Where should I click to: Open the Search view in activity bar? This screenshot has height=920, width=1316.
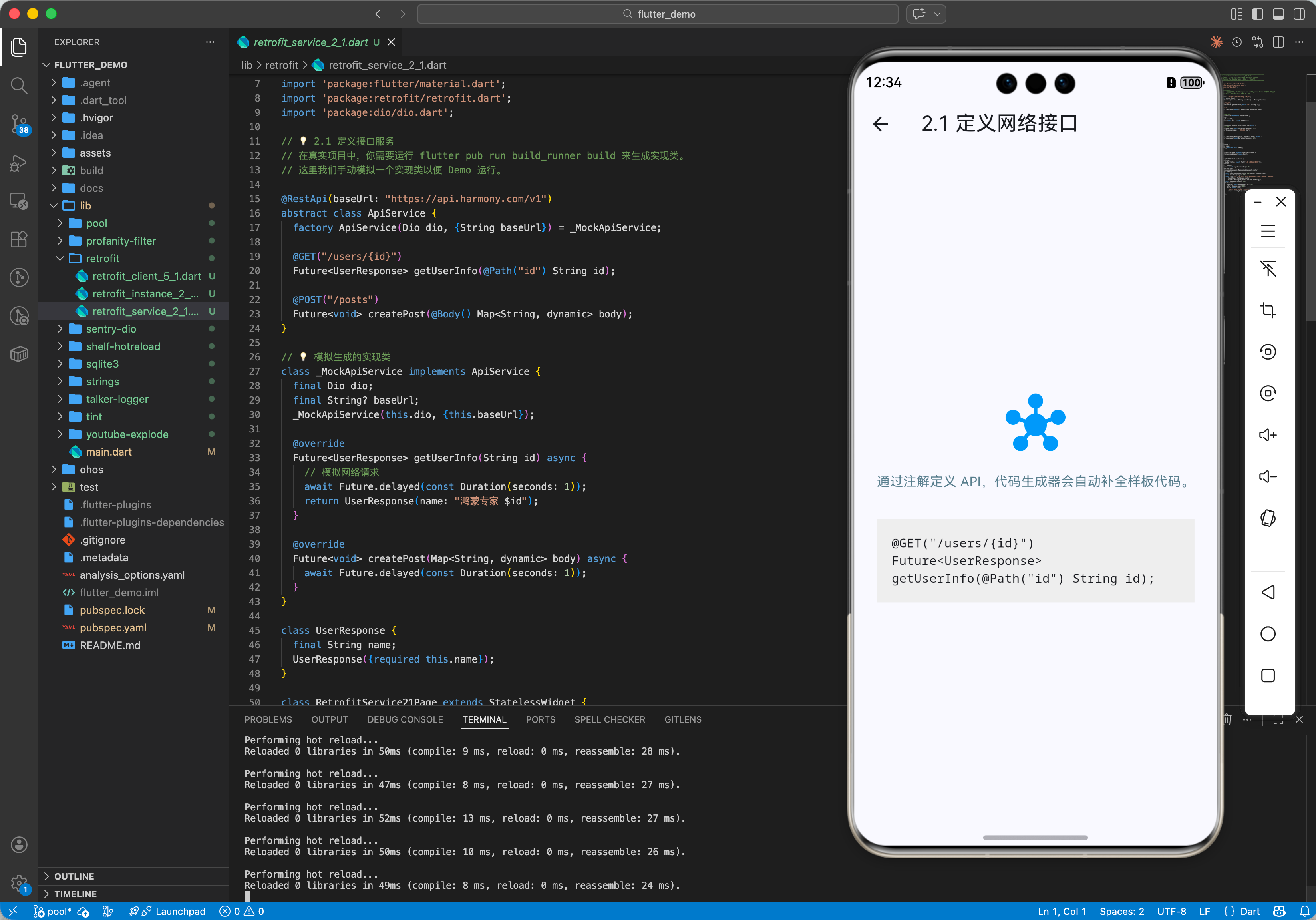[x=19, y=86]
